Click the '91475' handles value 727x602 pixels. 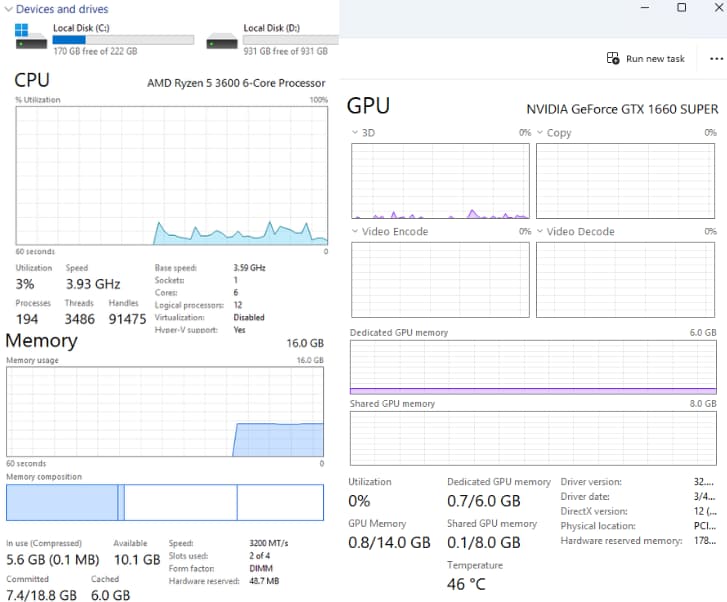click(128, 319)
